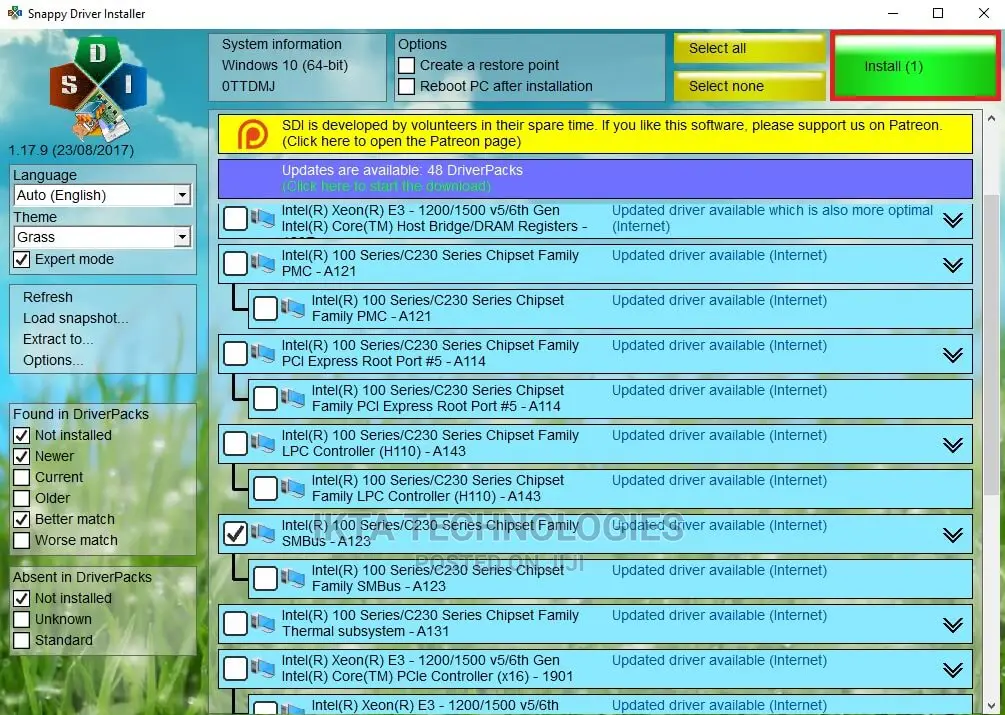Uncheck Expert mode
This screenshot has height=715, width=1005.
point(22,259)
